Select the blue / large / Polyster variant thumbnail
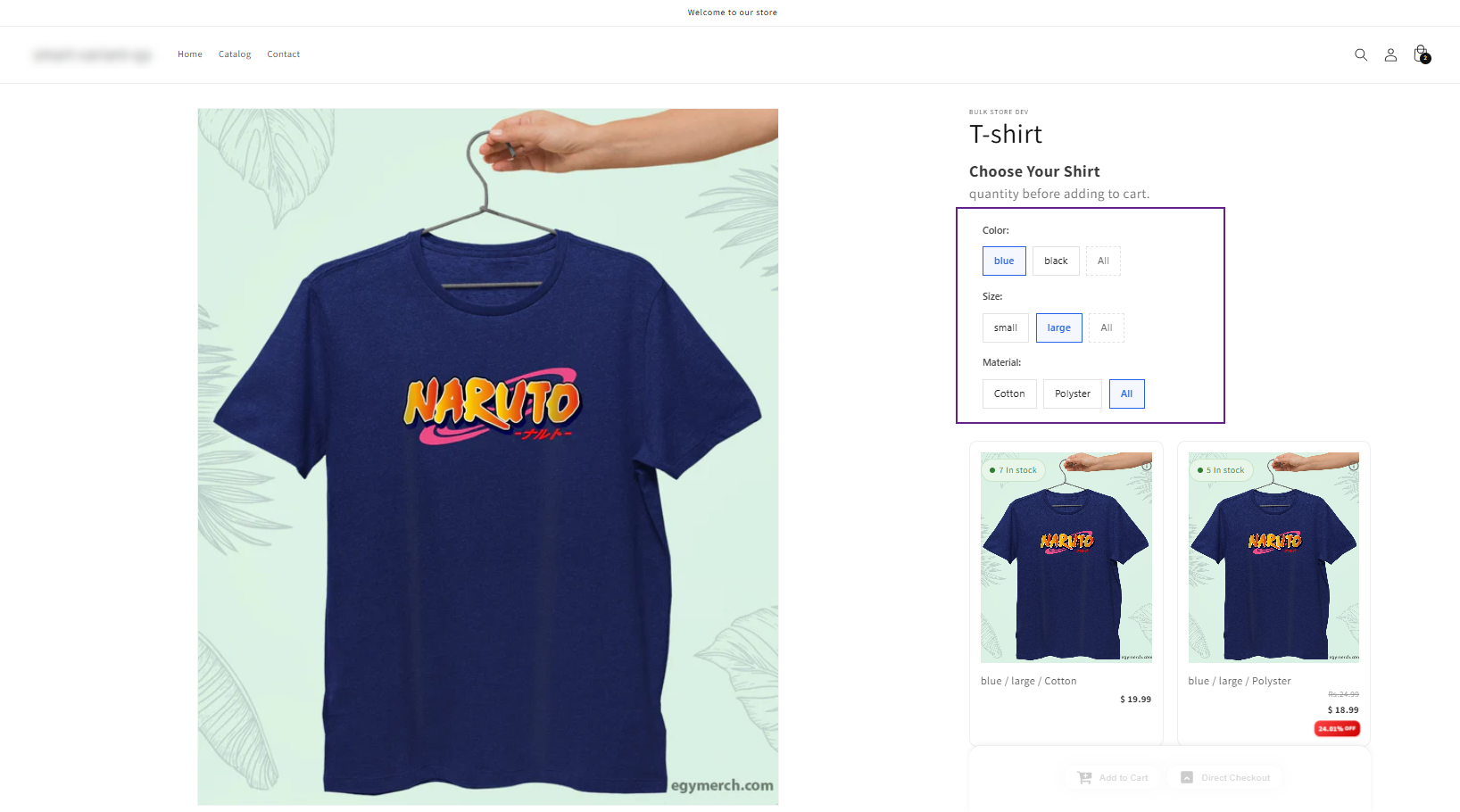Viewport: 1460px width, 812px height. pyautogui.click(x=1273, y=558)
